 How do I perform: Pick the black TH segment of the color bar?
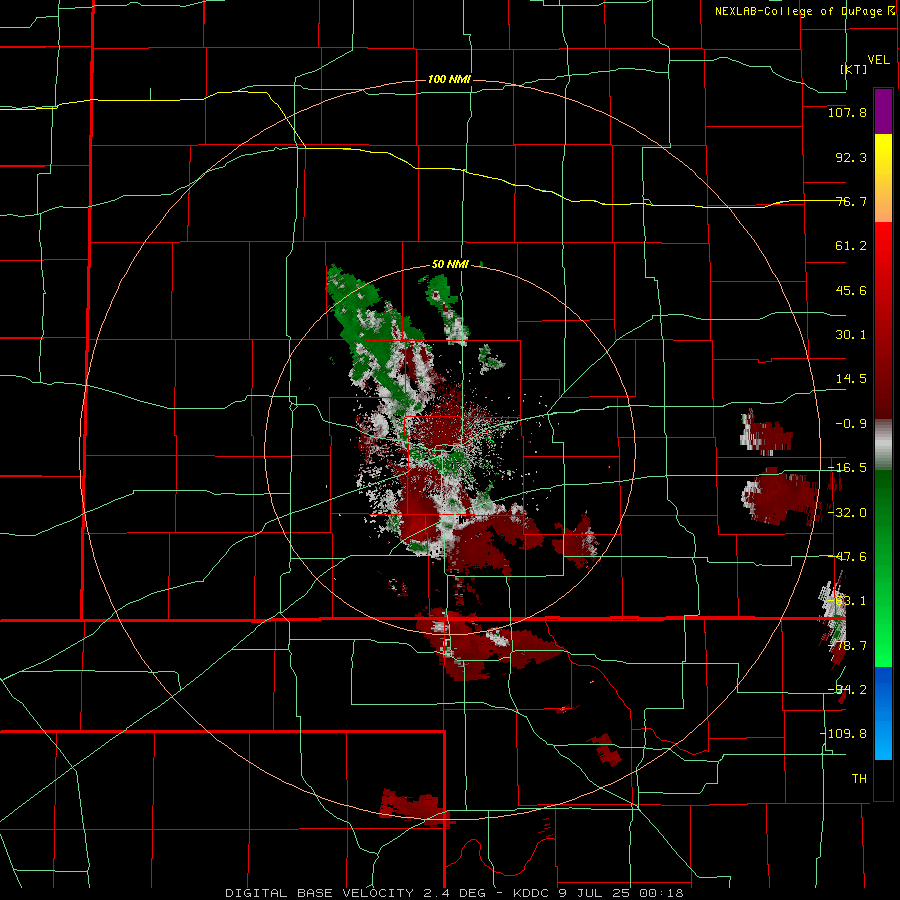point(883,779)
